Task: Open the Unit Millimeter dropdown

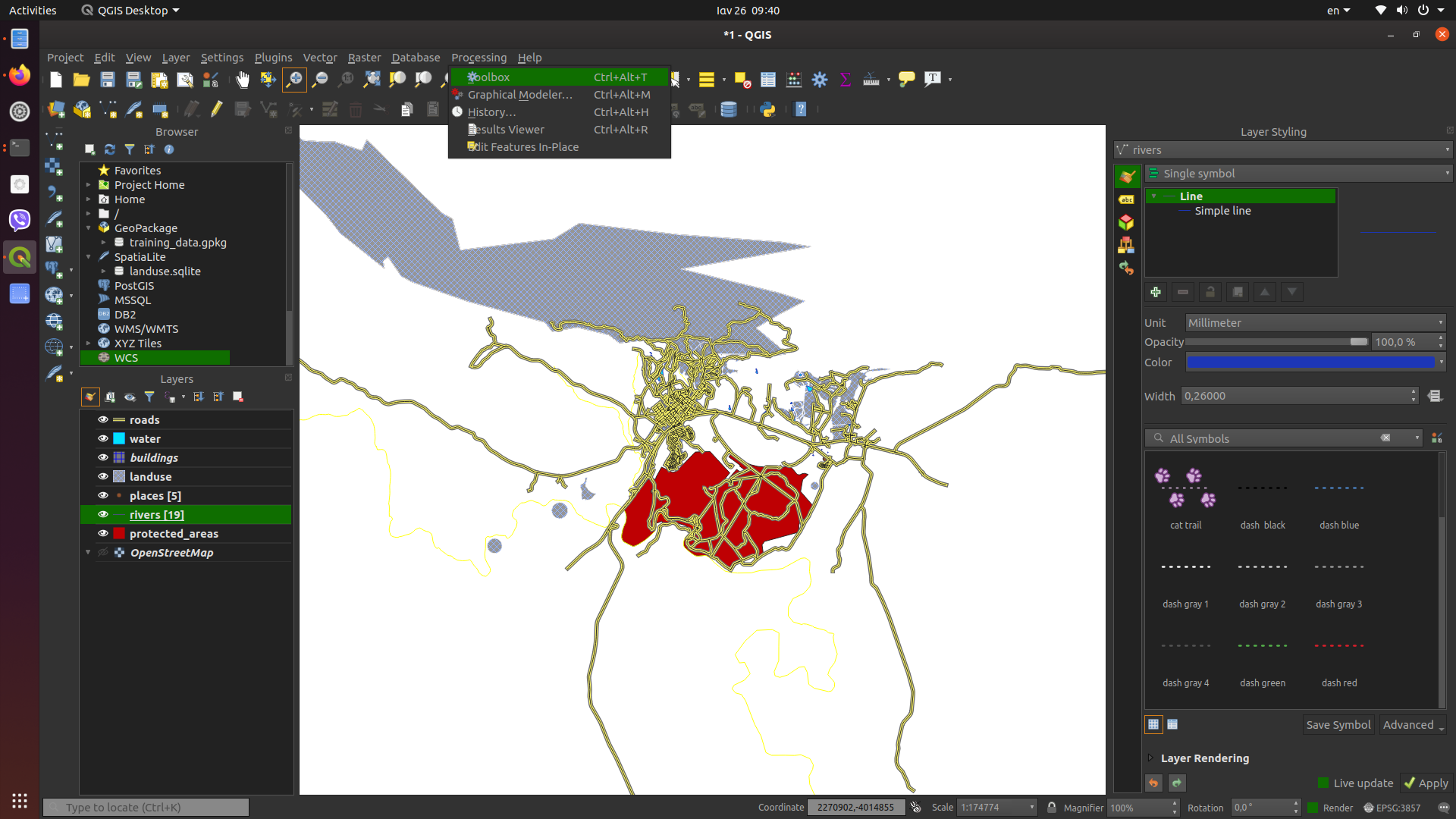Action: point(1315,322)
